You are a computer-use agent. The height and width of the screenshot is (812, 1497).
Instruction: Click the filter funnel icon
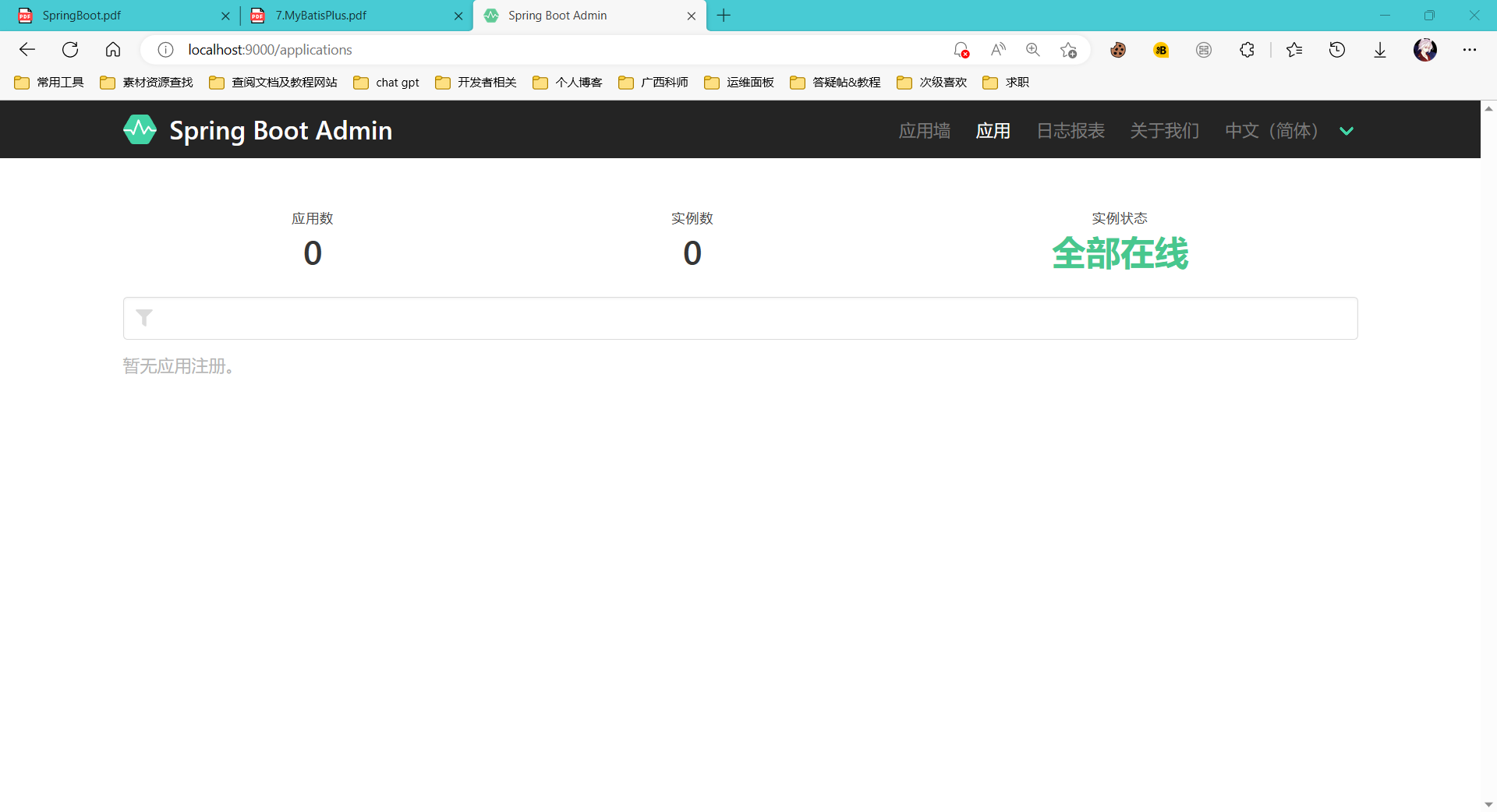144,318
